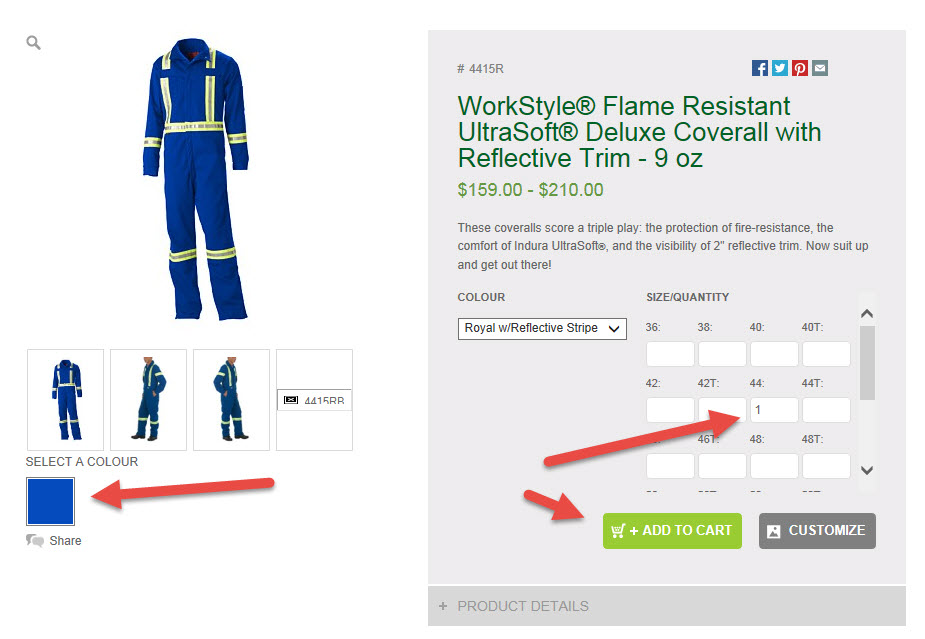The width and height of the screenshot is (925, 639).
Task: Select second thumbnail with model wearing coverall
Action: coord(149,399)
